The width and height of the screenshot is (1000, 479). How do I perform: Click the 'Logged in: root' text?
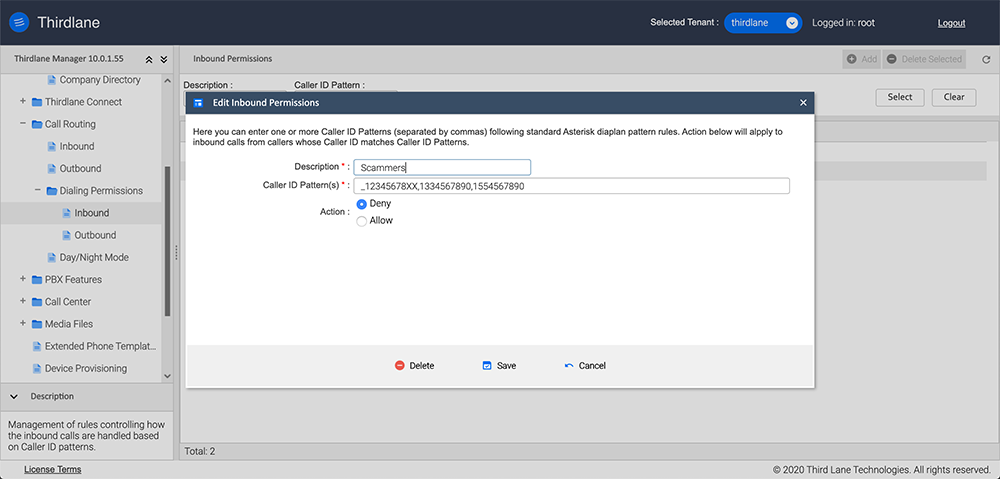843,23
